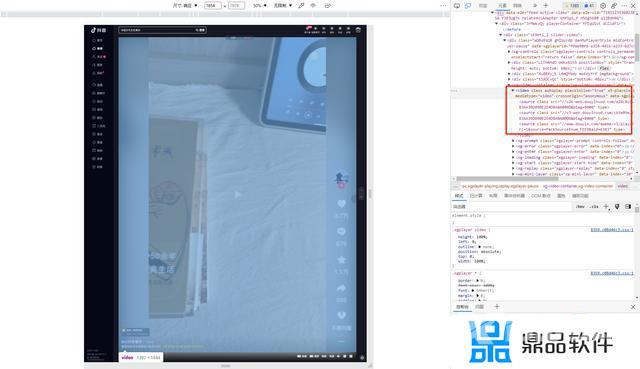The height and width of the screenshot is (369, 640).
Task: Expand the xg-loading element node
Action: pyautogui.click(x=513, y=158)
